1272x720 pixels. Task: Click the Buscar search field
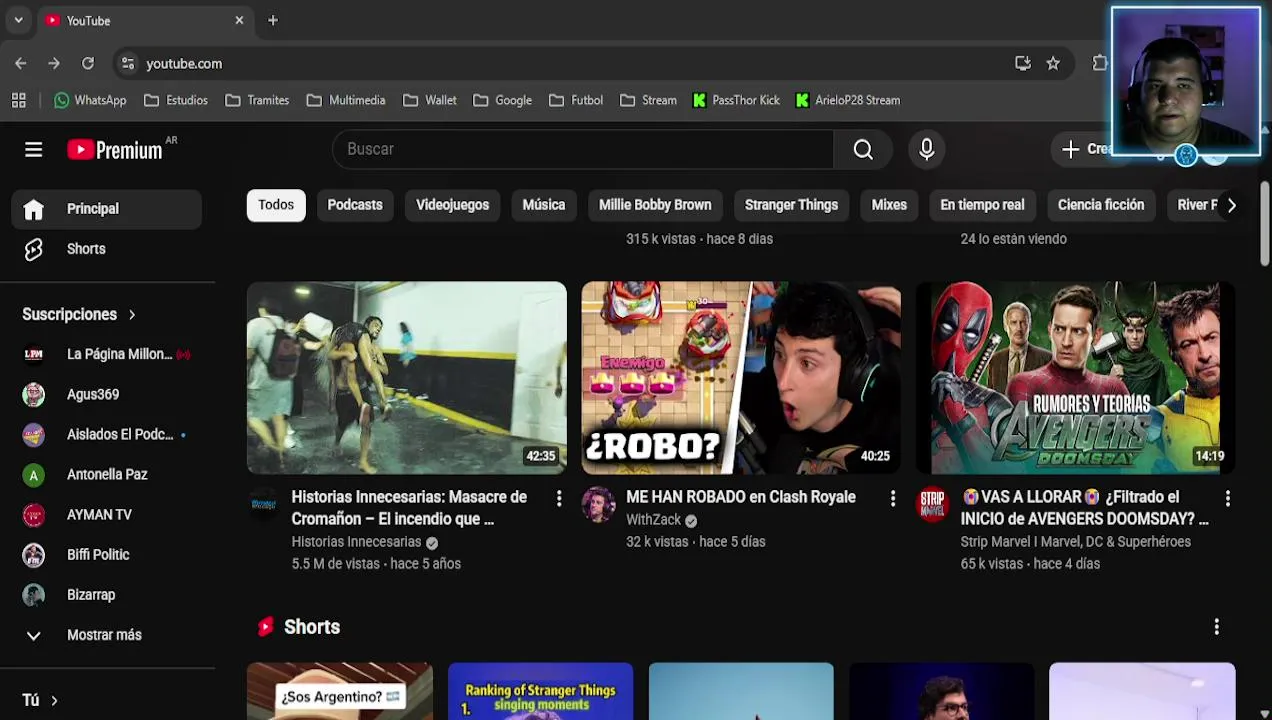[583, 149]
